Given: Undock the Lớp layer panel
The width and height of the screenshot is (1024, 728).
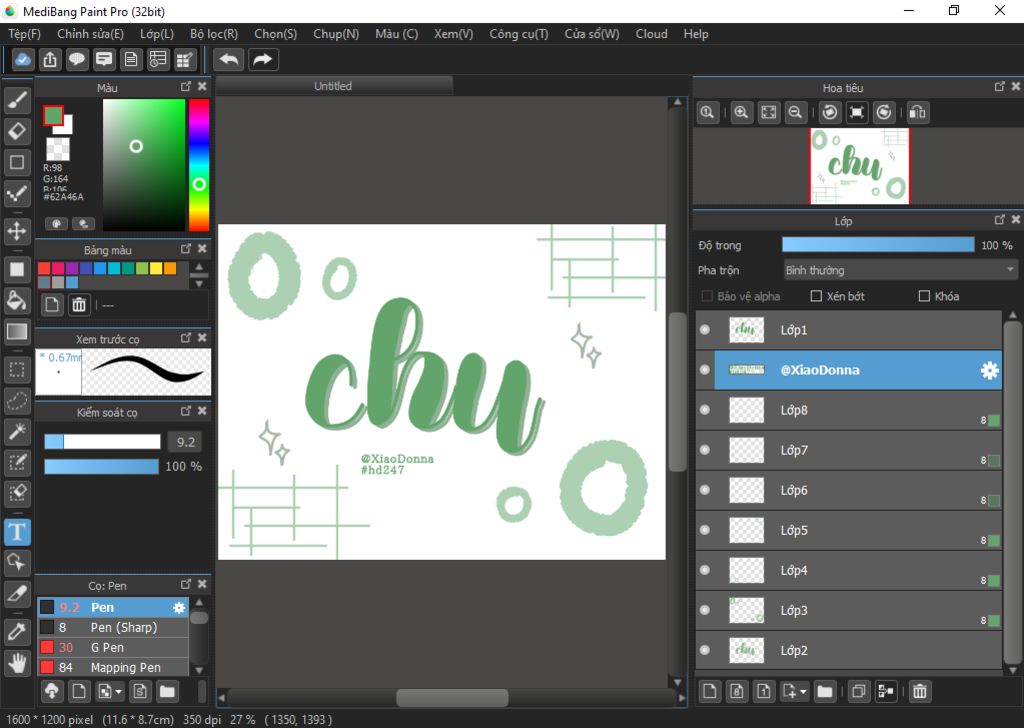Looking at the screenshot, I should [x=1000, y=220].
